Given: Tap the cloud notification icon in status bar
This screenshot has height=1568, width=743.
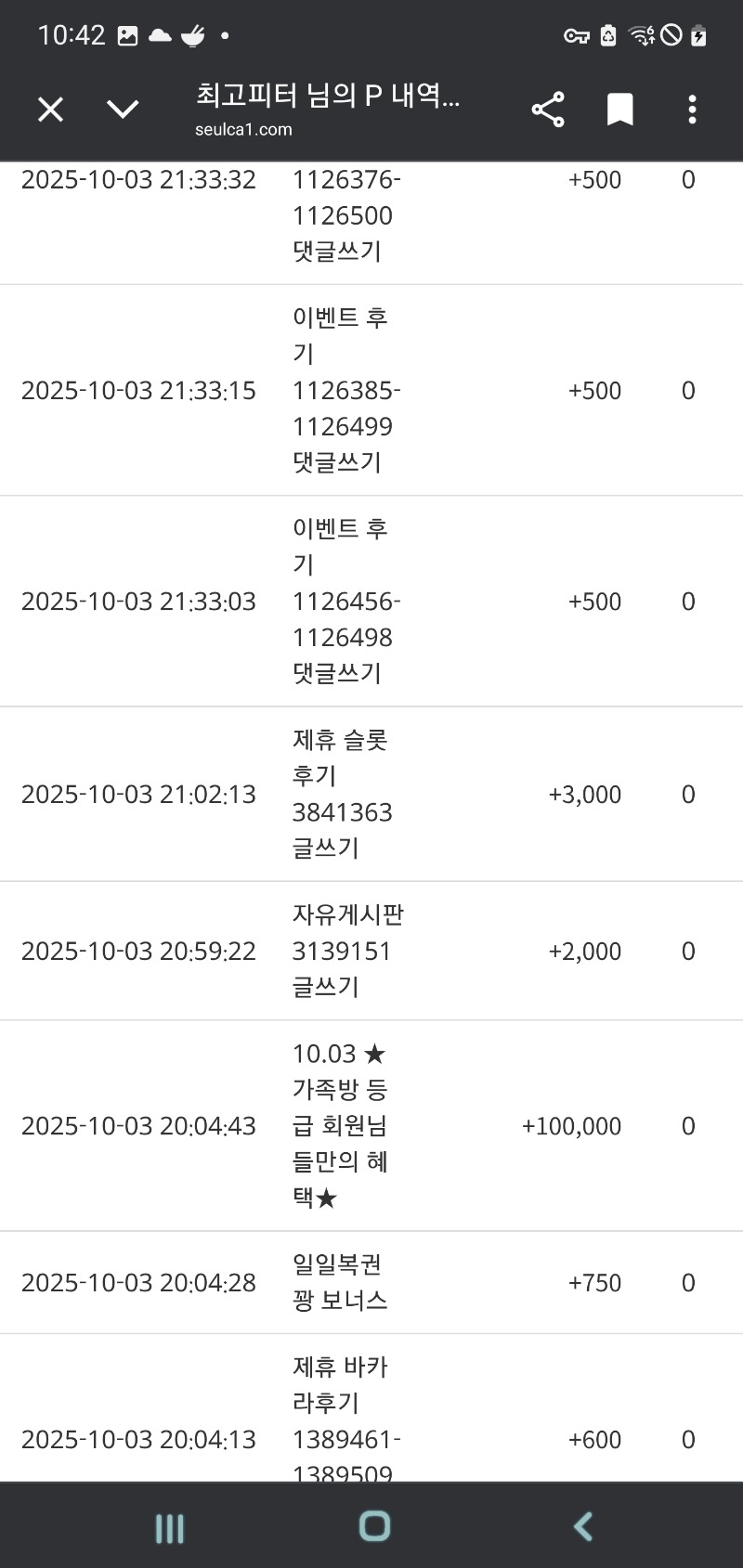Looking at the screenshot, I should coord(160,36).
